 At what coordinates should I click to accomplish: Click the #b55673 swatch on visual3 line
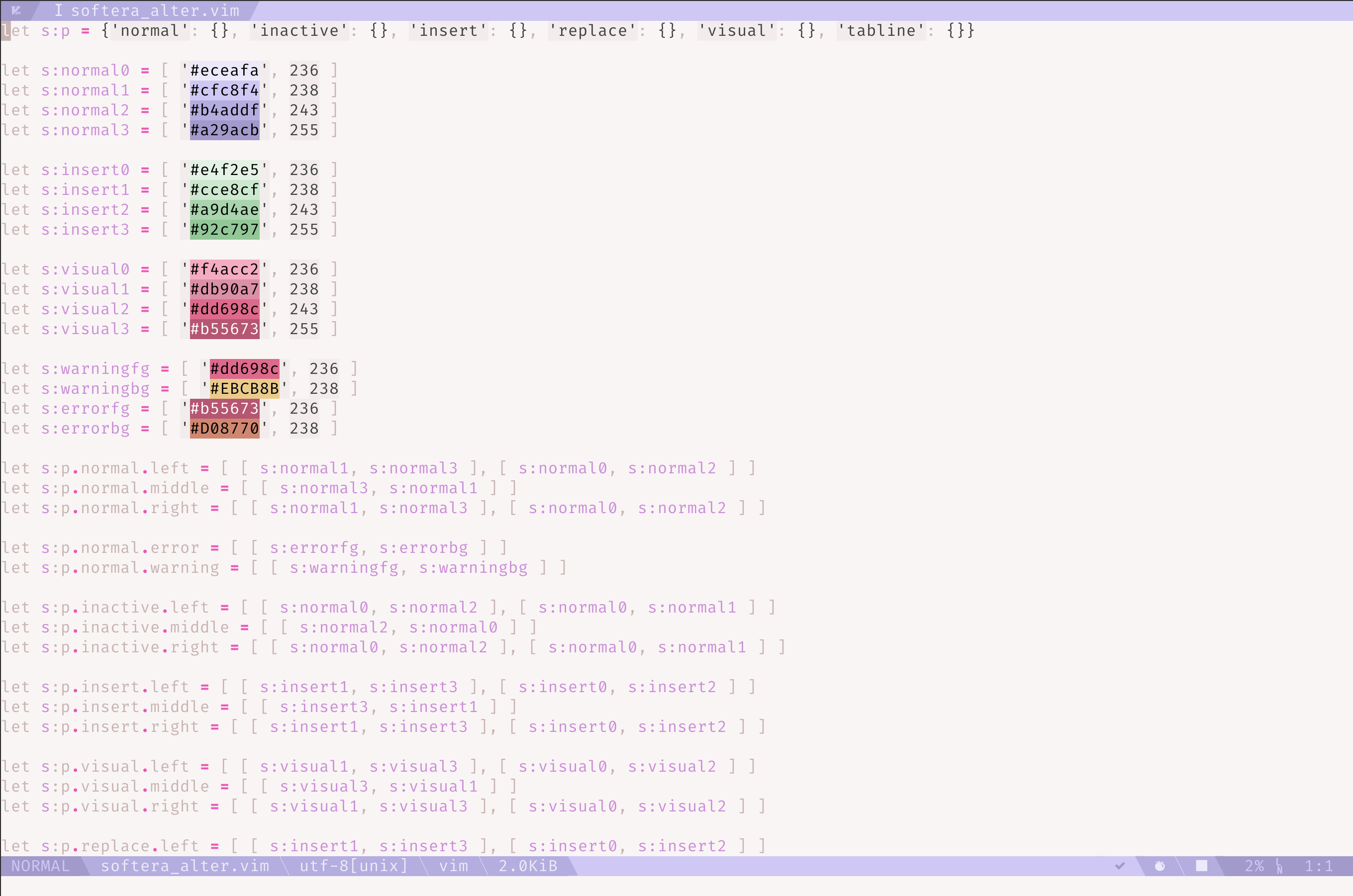coord(224,329)
